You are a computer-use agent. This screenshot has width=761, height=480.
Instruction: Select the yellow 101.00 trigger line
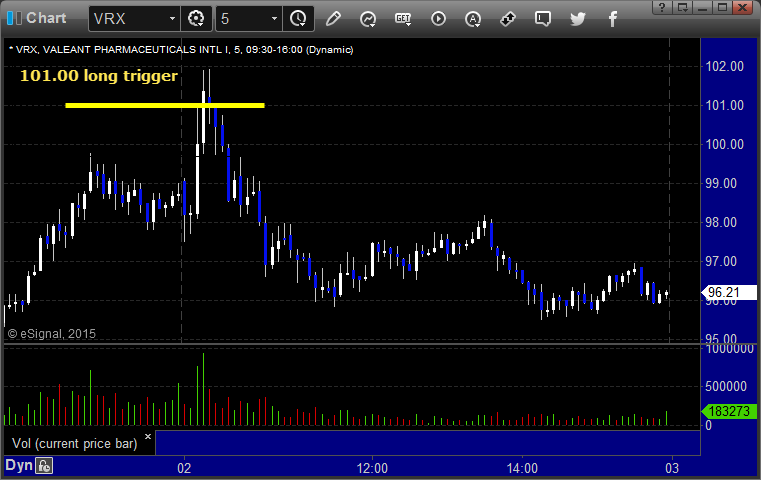click(165, 105)
